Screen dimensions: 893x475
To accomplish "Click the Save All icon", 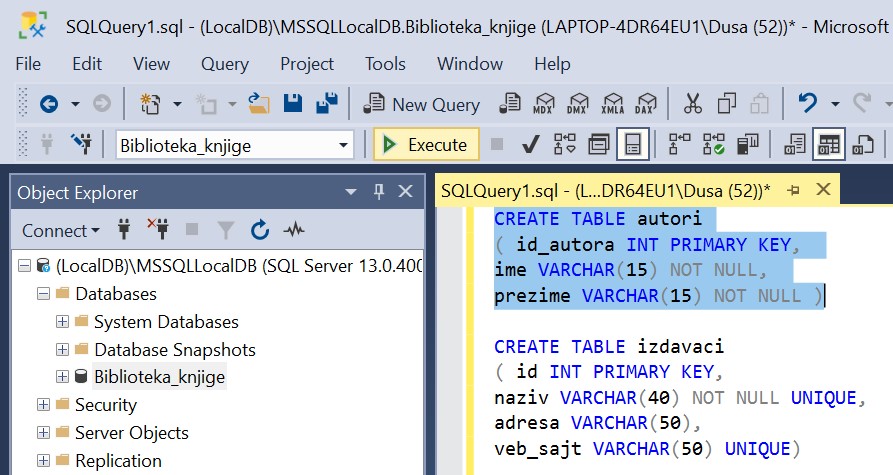I will pos(326,104).
